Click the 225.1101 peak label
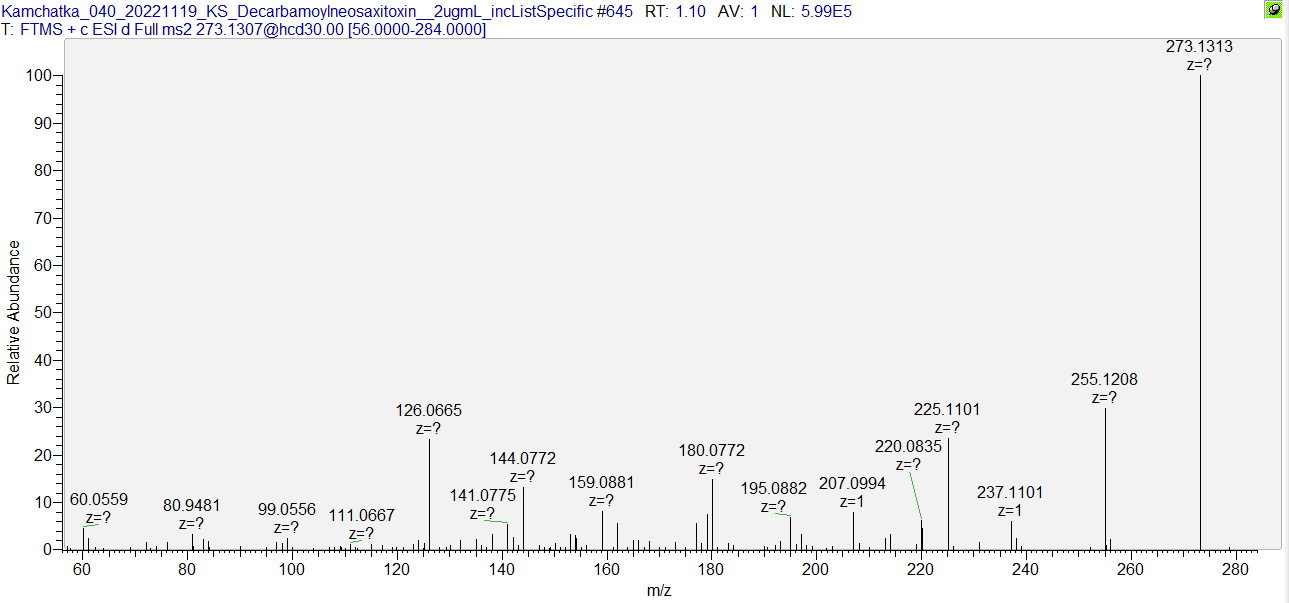 click(x=947, y=410)
